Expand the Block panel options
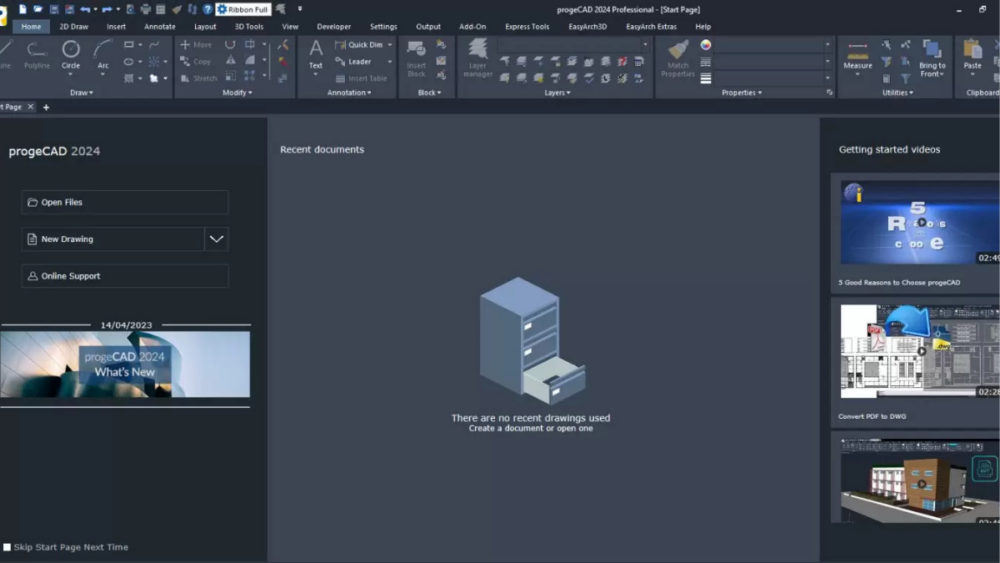 click(x=429, y=92)
